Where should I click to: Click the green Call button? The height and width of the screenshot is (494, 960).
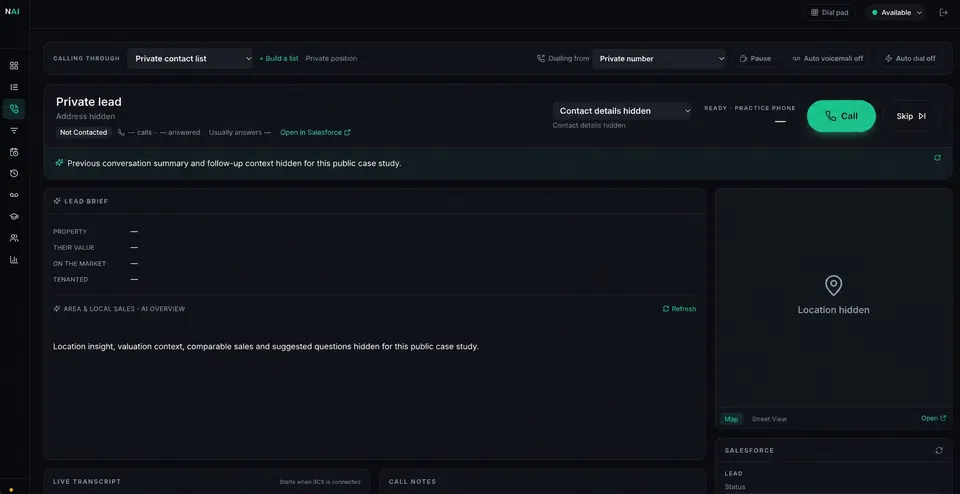tap(841, 116)
